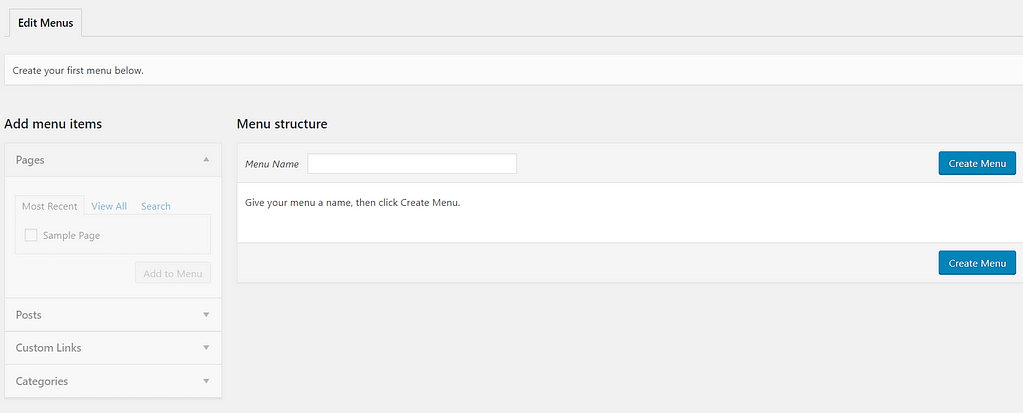Expand the Categories section arrow
This screenshot has height=413, width=1023.
pos(206,381)
